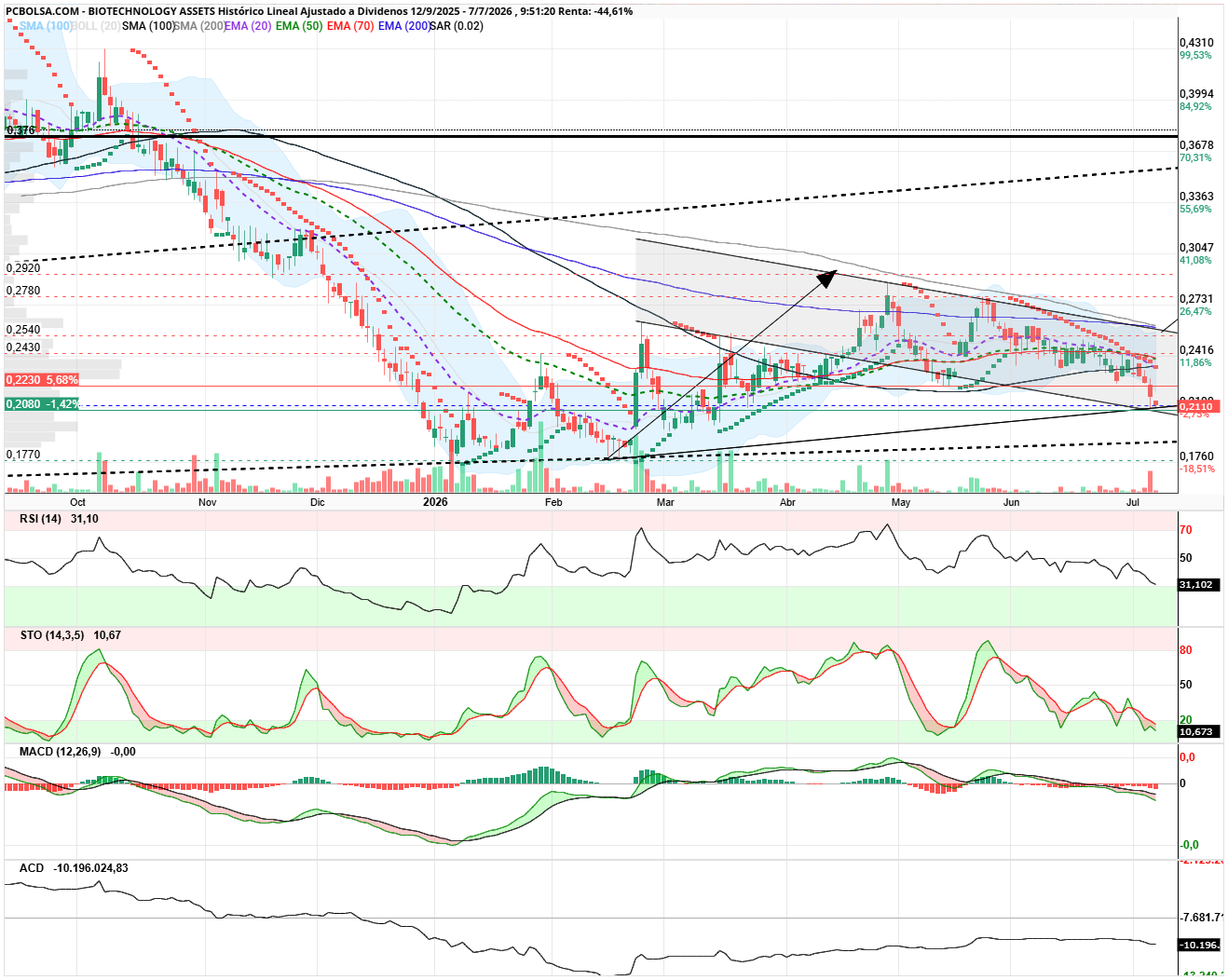Viewport: 1228px width, 980px height.
Task: Click the ACD value box -10.196
Action: click(1199, 945)
